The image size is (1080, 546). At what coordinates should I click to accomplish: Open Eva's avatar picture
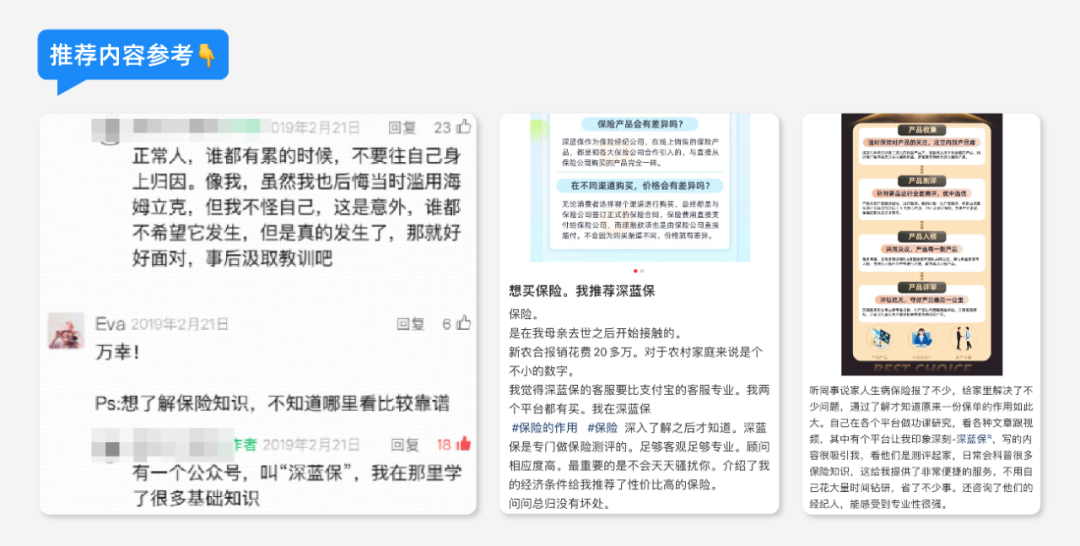[x=66, y=330]
